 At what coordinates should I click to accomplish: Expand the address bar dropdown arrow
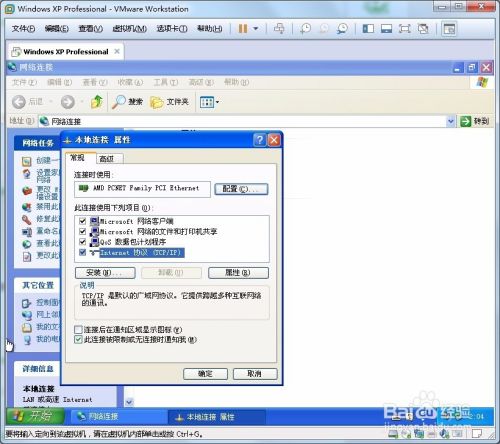(x=451, y=121)
